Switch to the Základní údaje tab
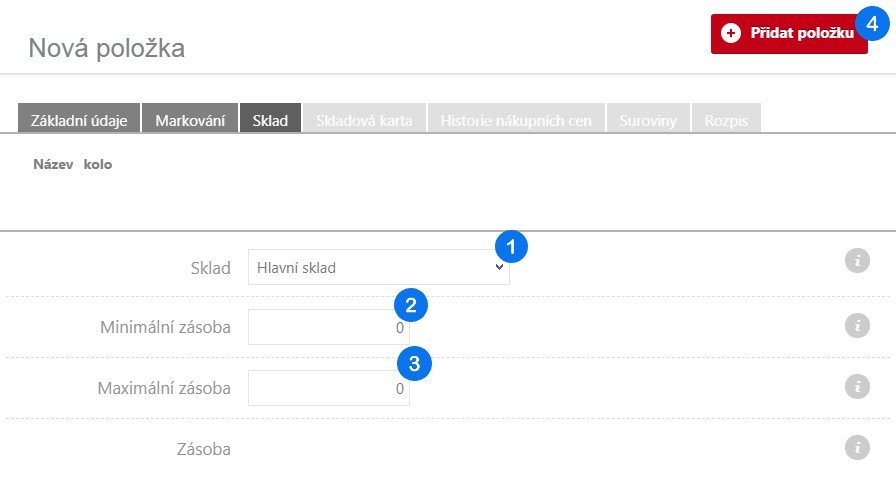This screenshot has width=896, height=492. 79,121
